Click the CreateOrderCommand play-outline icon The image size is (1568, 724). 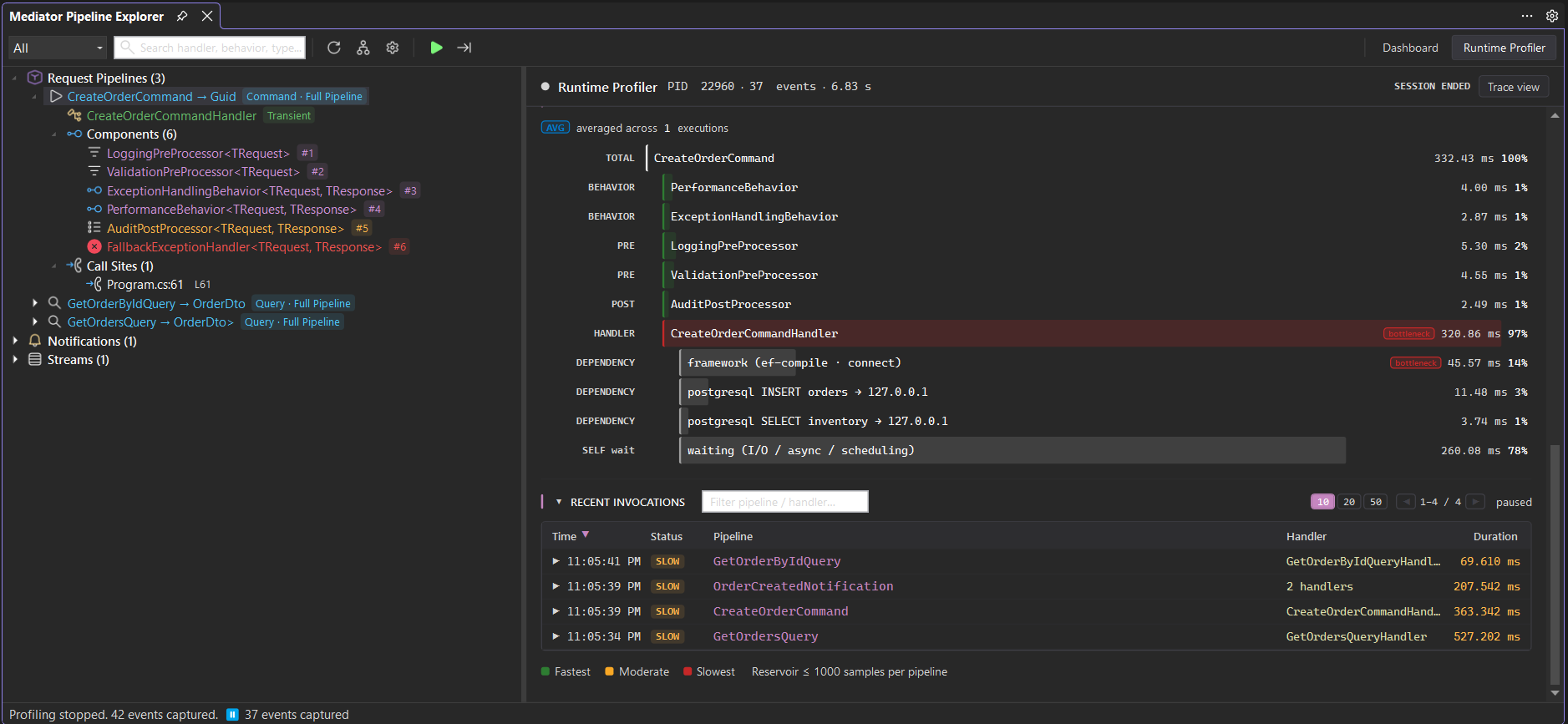point(56,96)
